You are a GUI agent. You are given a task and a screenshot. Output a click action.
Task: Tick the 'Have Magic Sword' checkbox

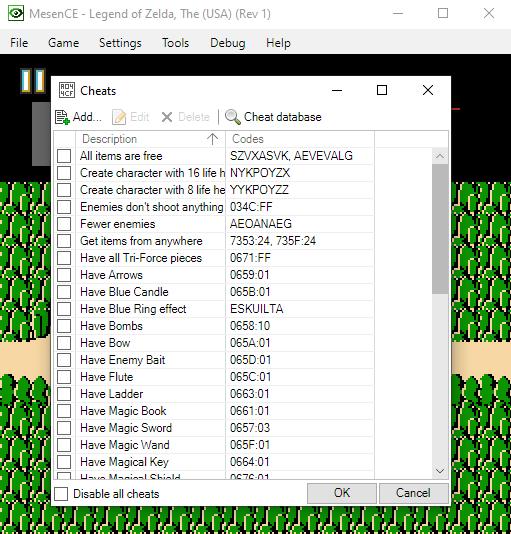[x=64, y=428]
